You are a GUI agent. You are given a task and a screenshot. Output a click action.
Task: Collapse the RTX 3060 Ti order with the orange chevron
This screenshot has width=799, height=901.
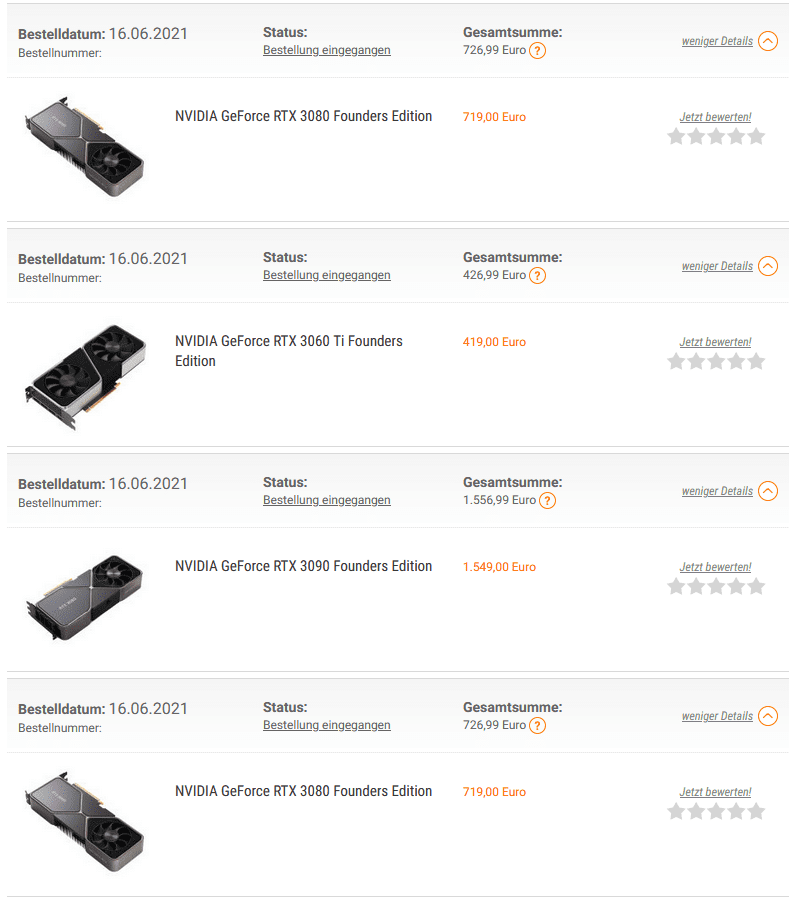pyautogui.click(x=768, y=266)
